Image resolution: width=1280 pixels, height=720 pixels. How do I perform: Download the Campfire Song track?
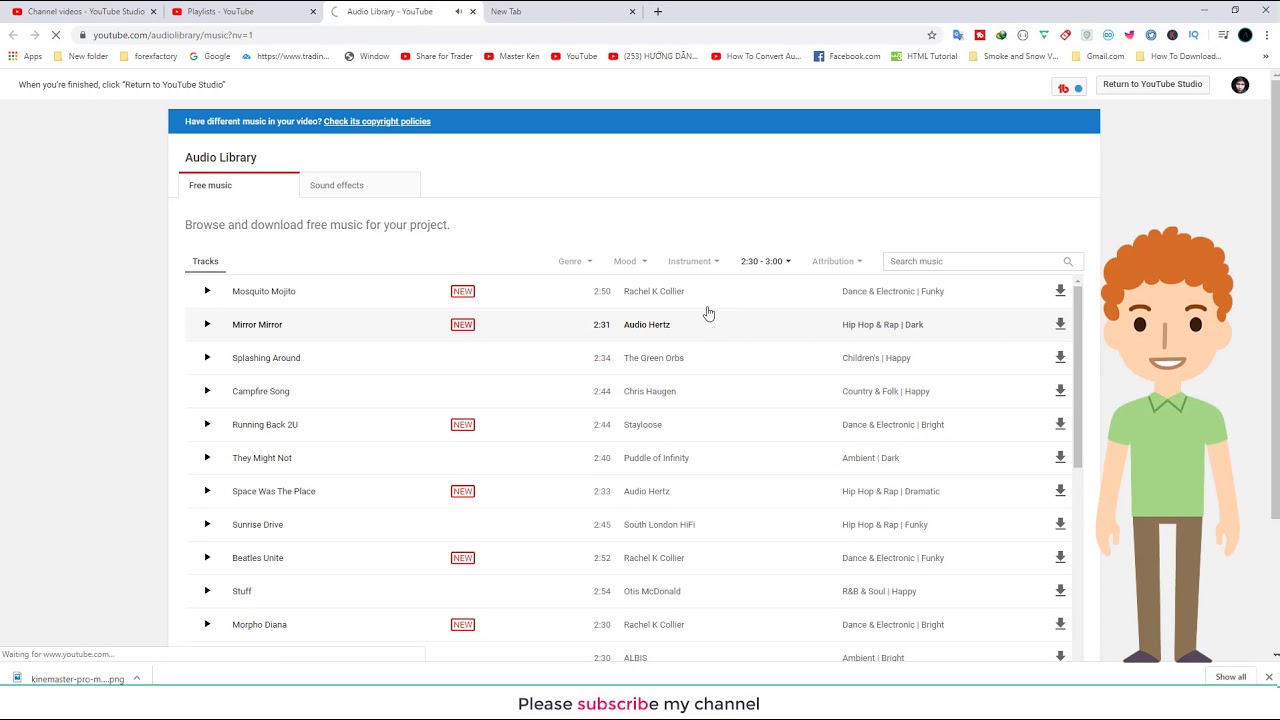[1060, 391]
